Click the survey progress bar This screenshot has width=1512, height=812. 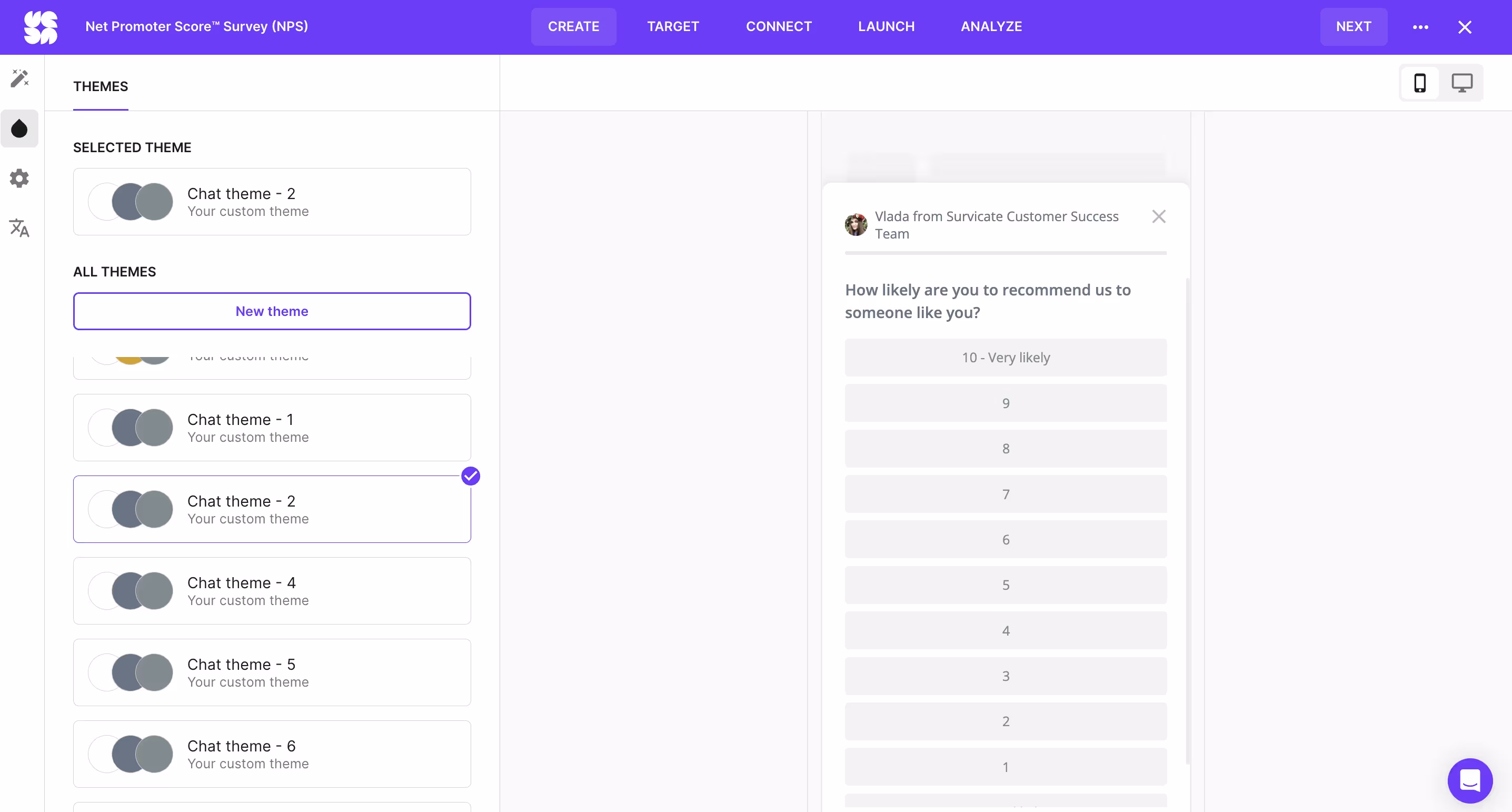point(1006,253)
